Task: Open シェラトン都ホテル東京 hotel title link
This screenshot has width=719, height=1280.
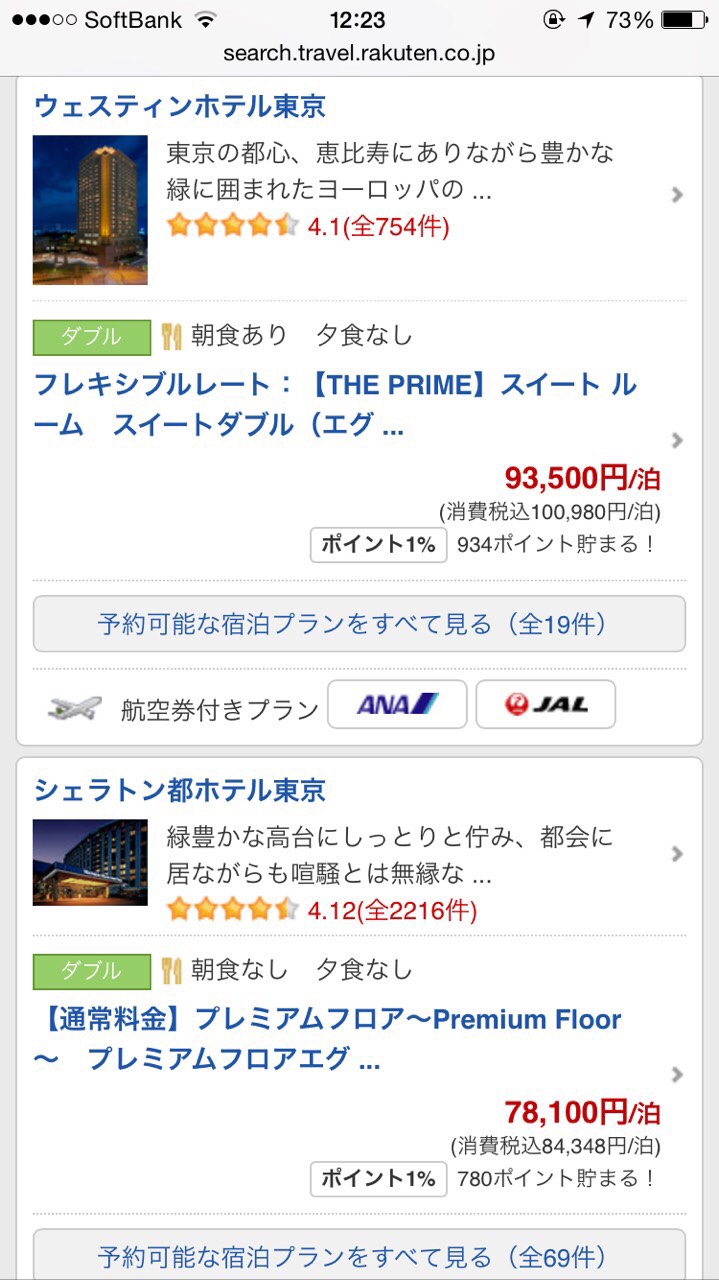Action: [x=180, y=790]
